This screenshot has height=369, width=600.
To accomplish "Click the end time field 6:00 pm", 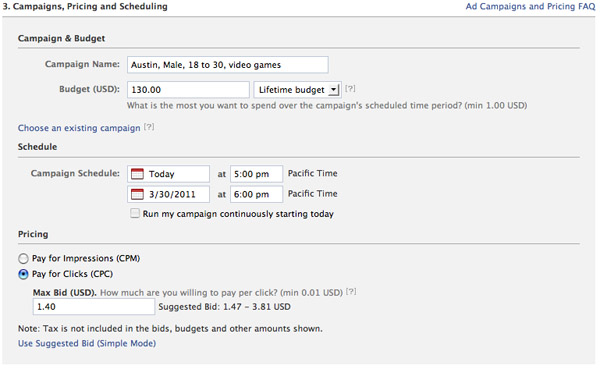I will click(256, 194).
